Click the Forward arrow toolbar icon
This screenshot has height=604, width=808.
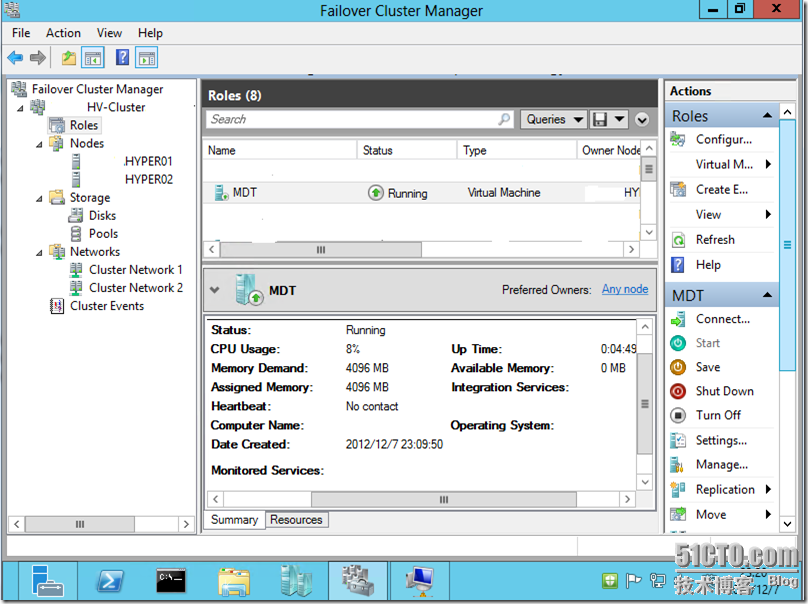click(38, 58)
